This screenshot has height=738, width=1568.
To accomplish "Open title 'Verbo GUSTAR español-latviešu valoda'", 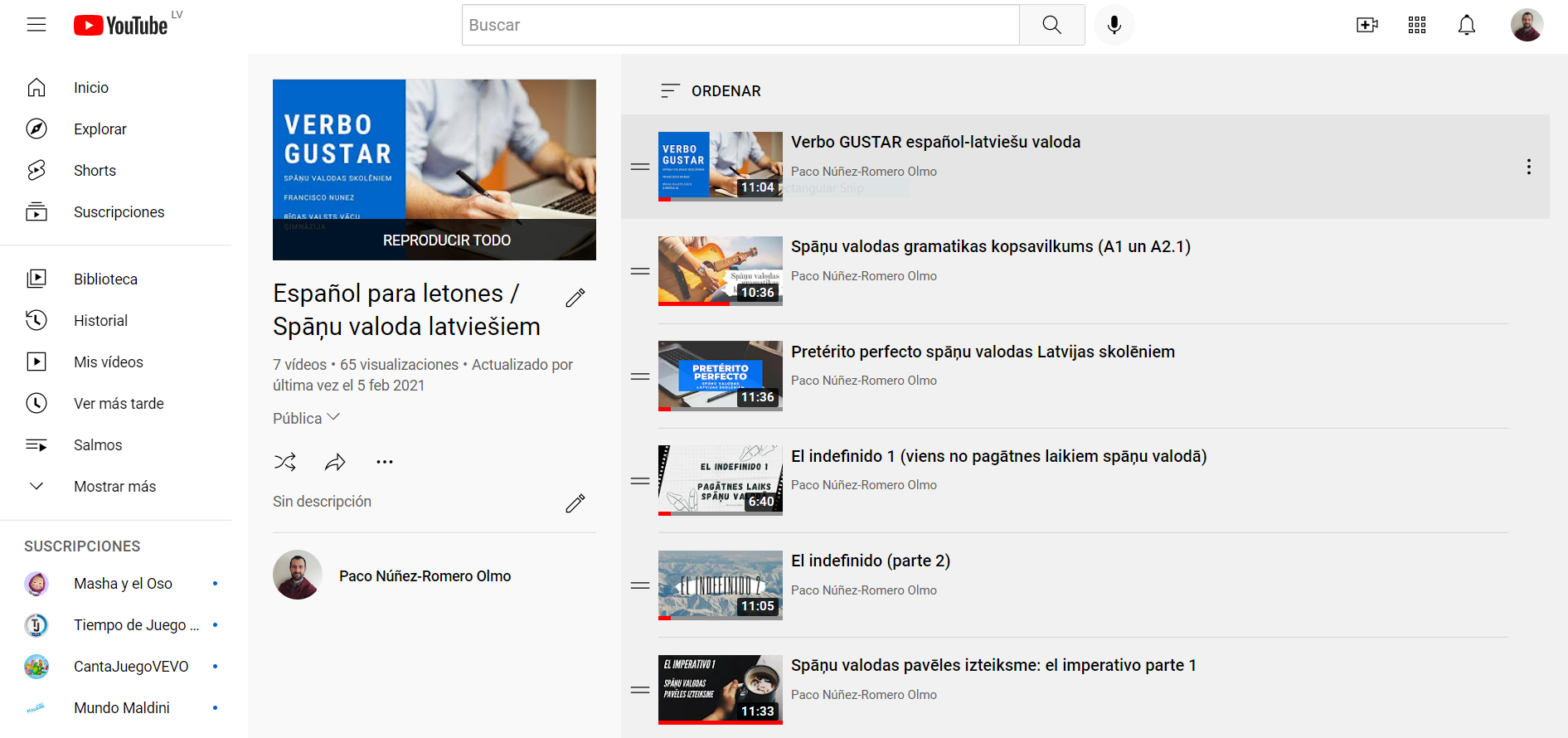I will point(935,142).
